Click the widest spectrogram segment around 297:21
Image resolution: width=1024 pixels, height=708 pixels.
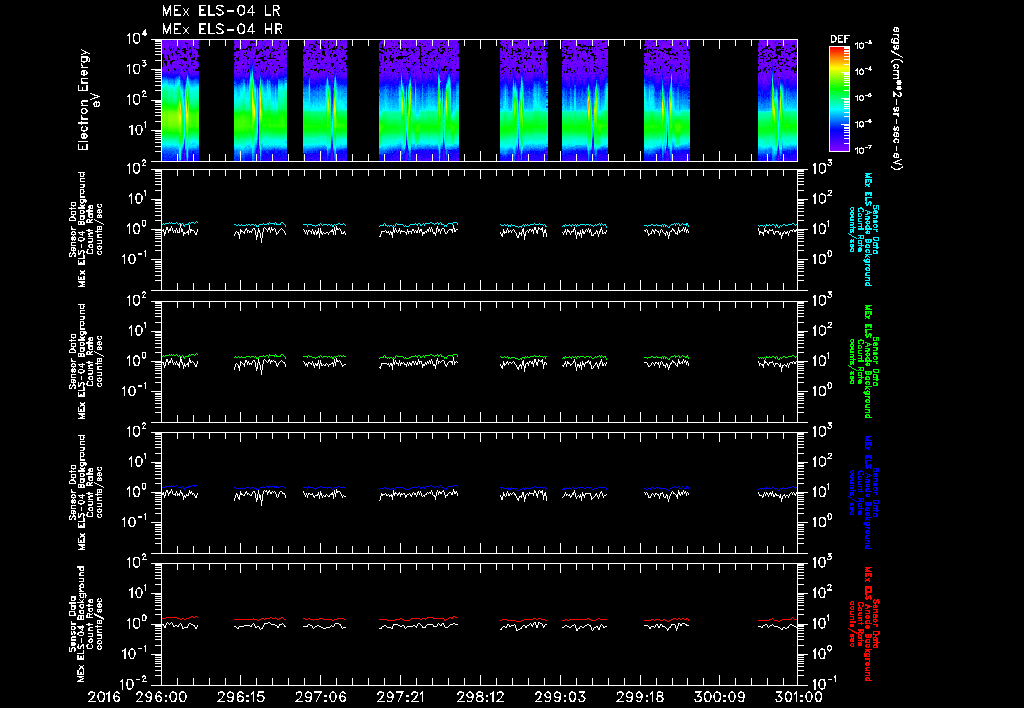point(419,100)
